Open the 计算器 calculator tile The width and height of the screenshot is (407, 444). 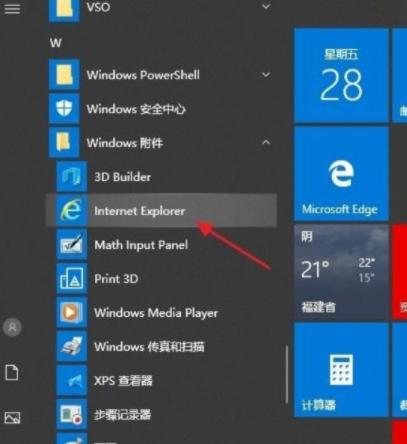click(x=341, y=370)
